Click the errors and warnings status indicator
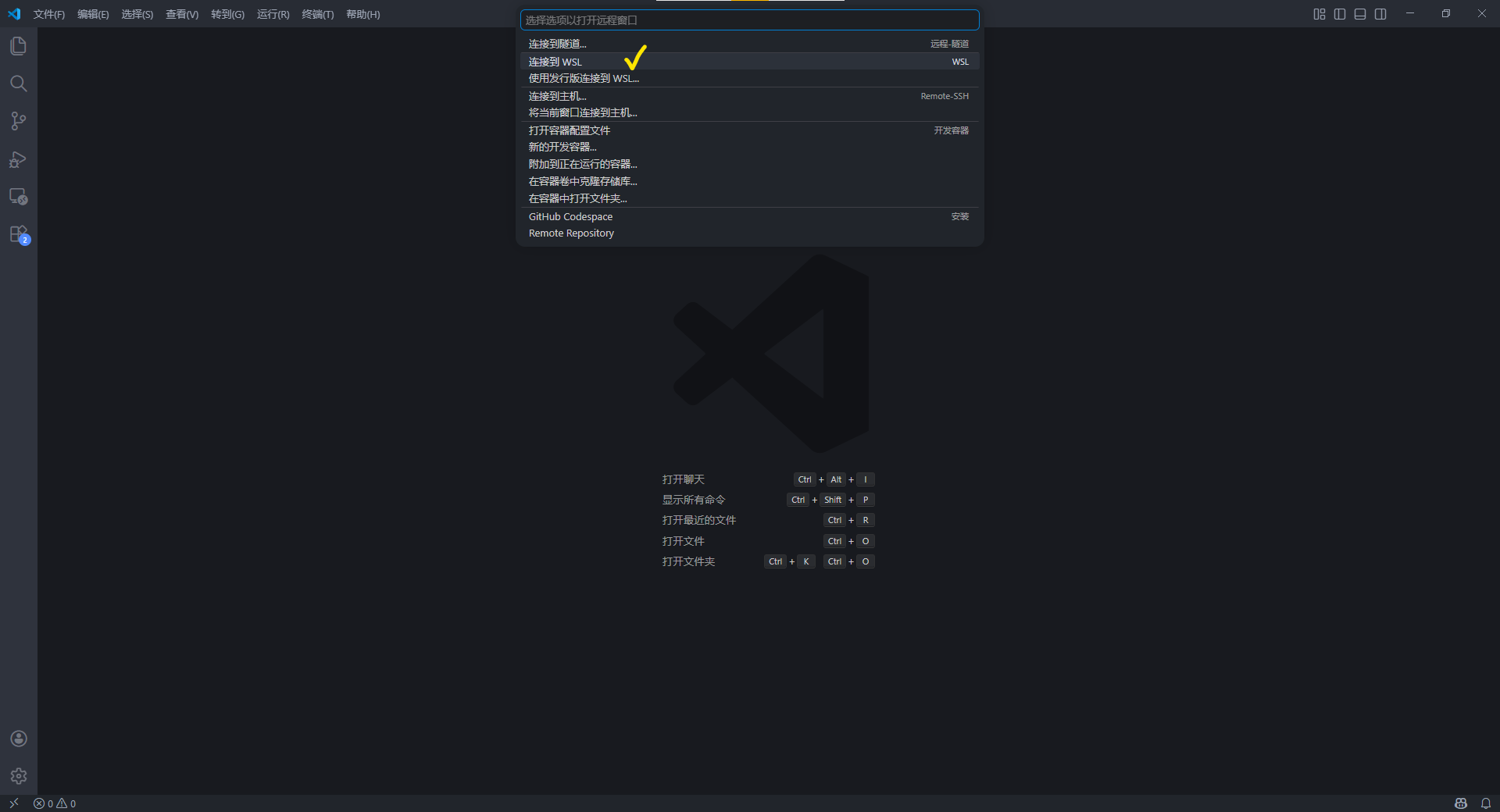The width and height of the screenshot is (1500, 812). click(x=55, y=803)
